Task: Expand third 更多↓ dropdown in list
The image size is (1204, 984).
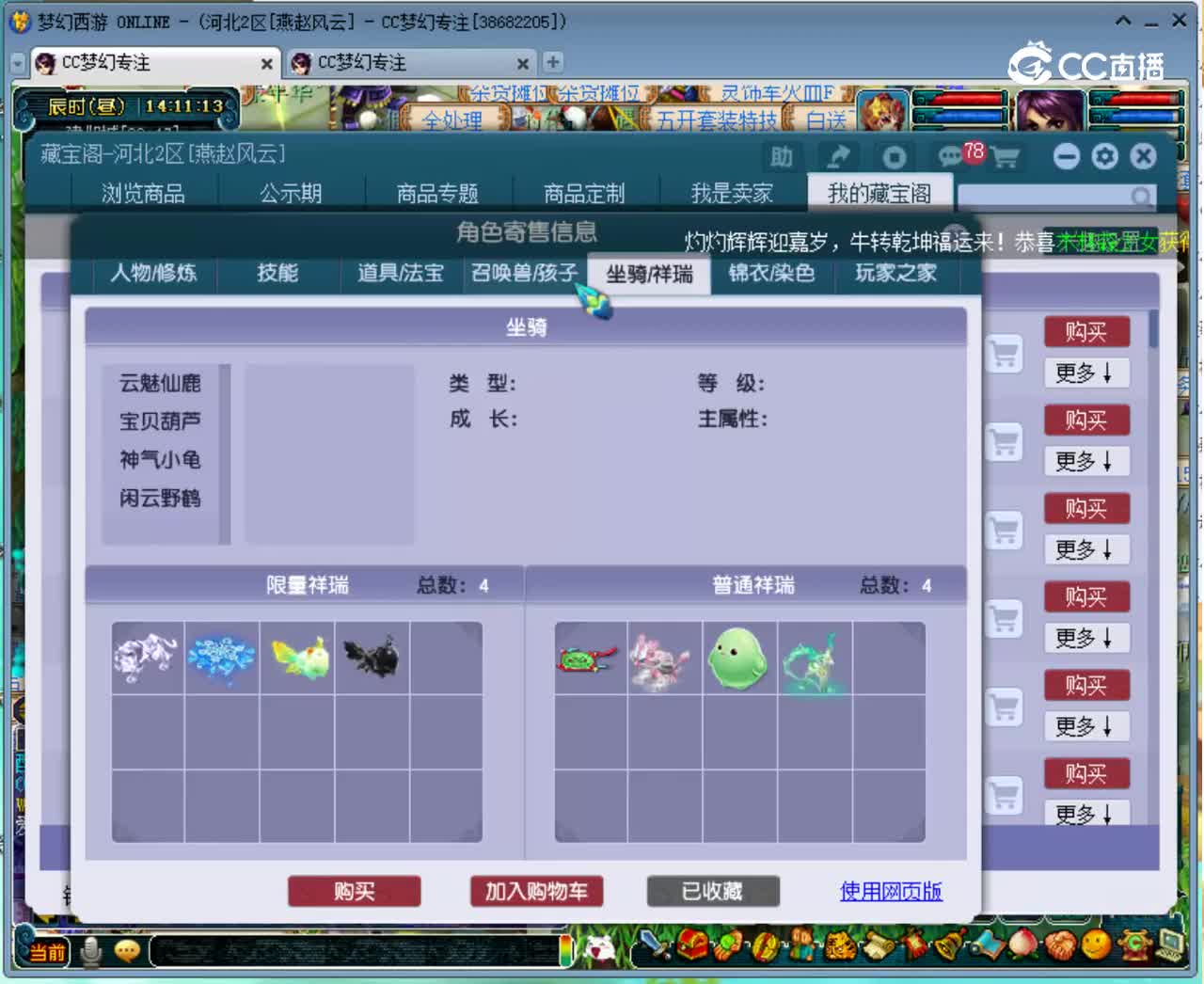Action: pos(1085,550)
